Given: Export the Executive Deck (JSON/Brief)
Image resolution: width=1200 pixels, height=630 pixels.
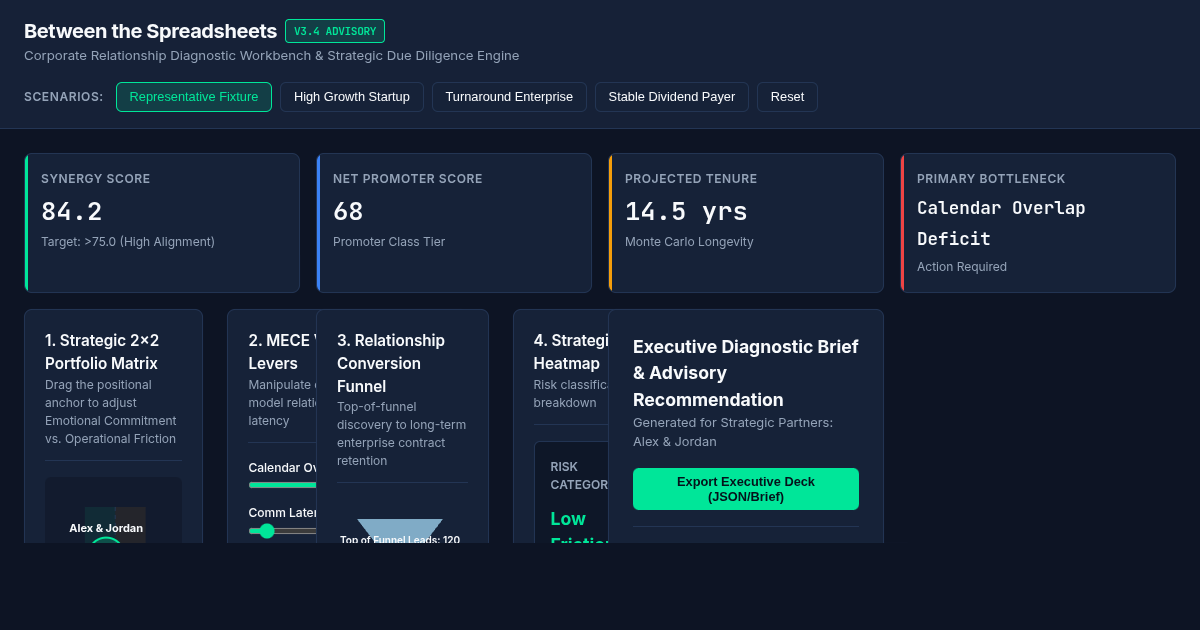Looking at the screenshot, I should point(746,489).
